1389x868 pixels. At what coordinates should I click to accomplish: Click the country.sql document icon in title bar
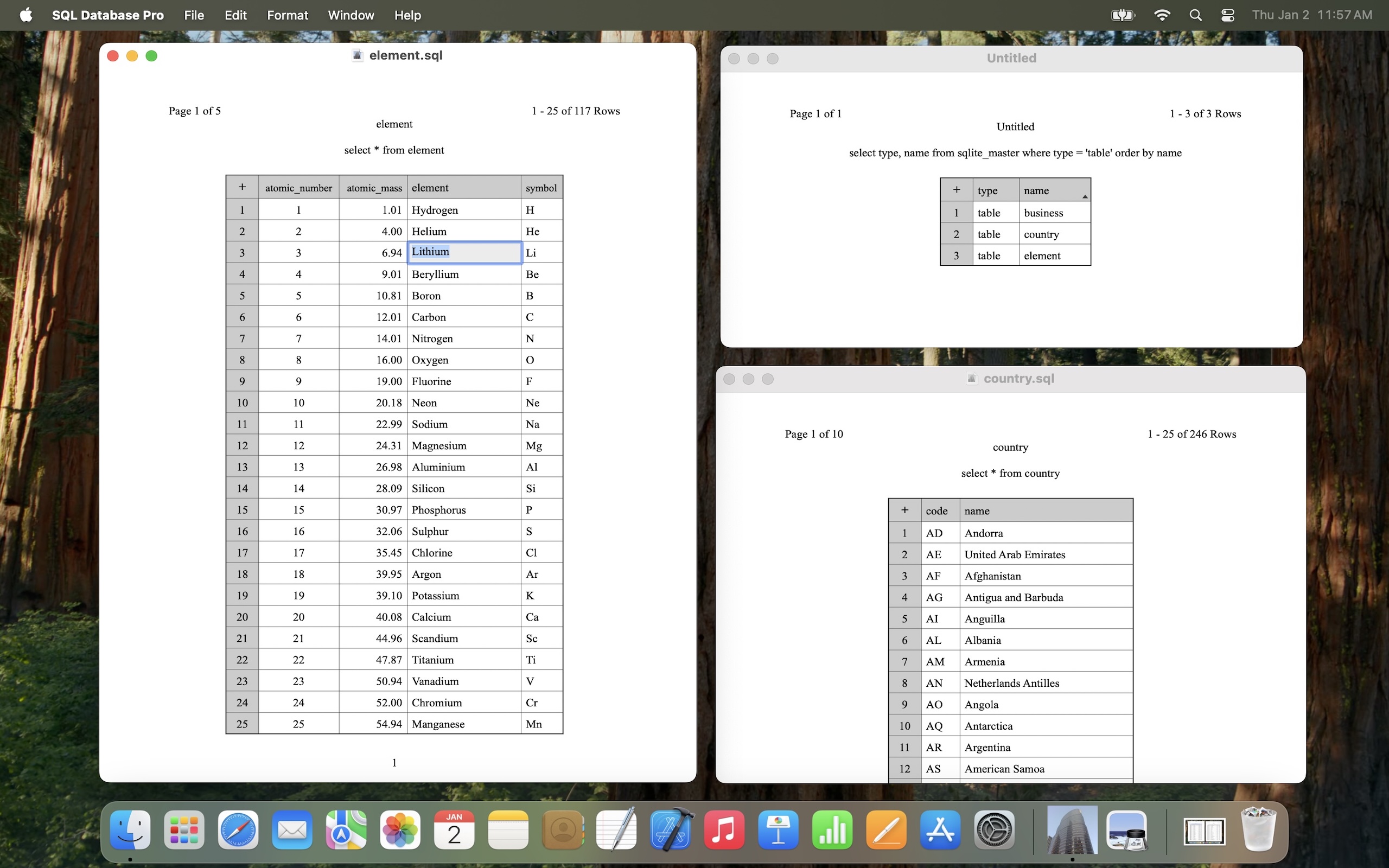[972, 379]
